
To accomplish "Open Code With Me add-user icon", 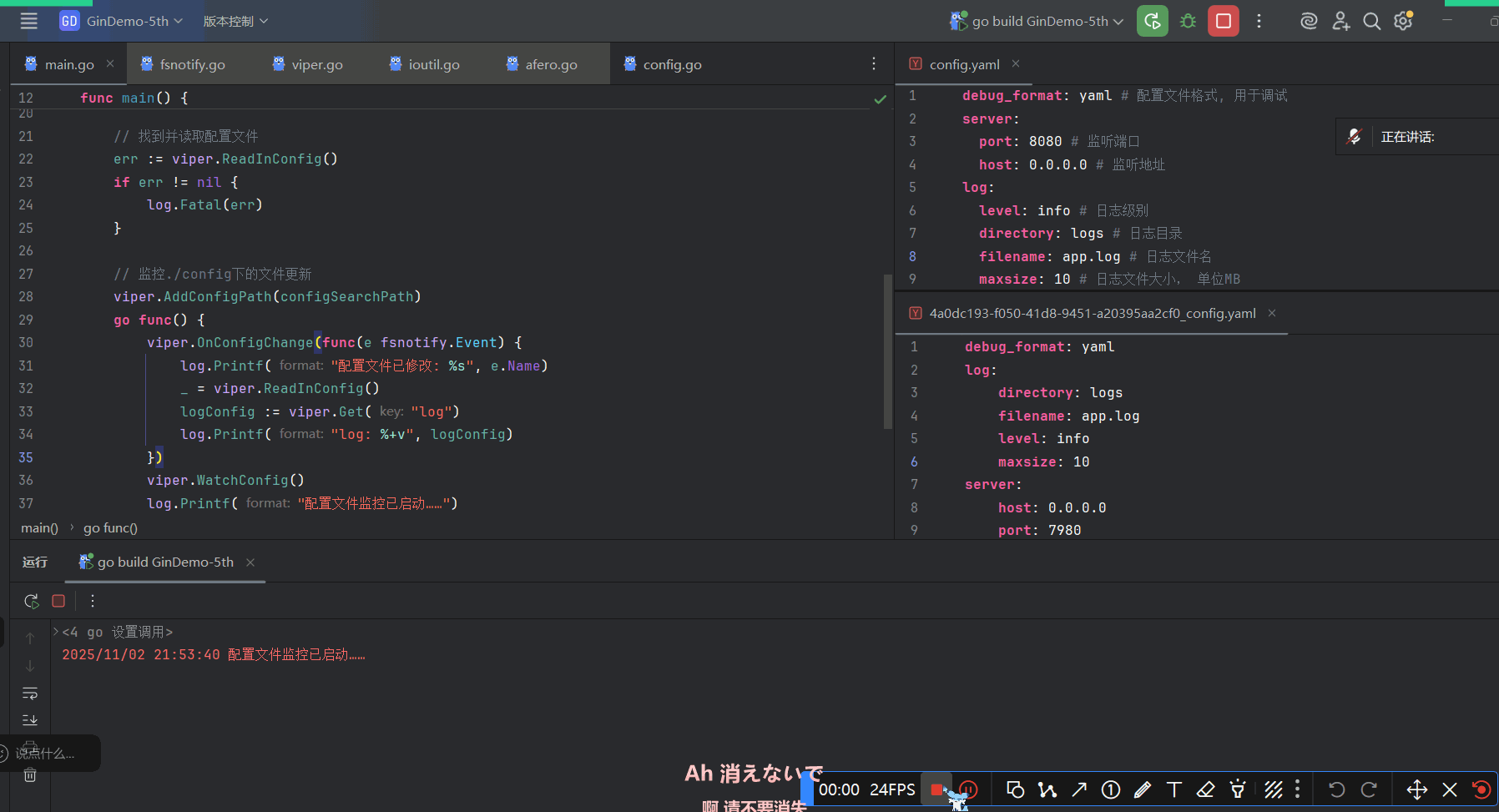I will click(x=1340, y=21).
